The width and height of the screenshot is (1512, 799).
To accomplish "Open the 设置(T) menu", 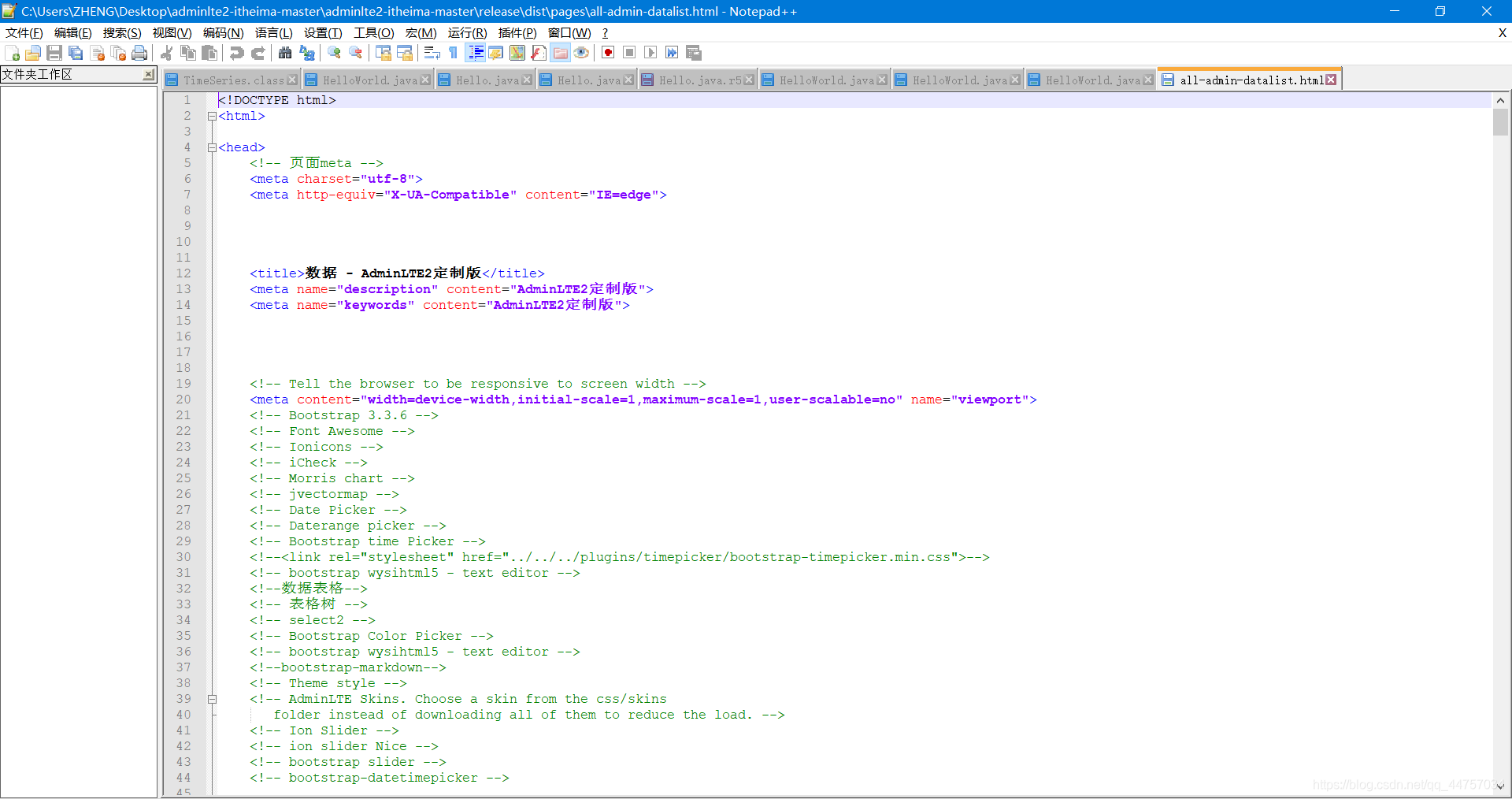I will click(323, 33).
